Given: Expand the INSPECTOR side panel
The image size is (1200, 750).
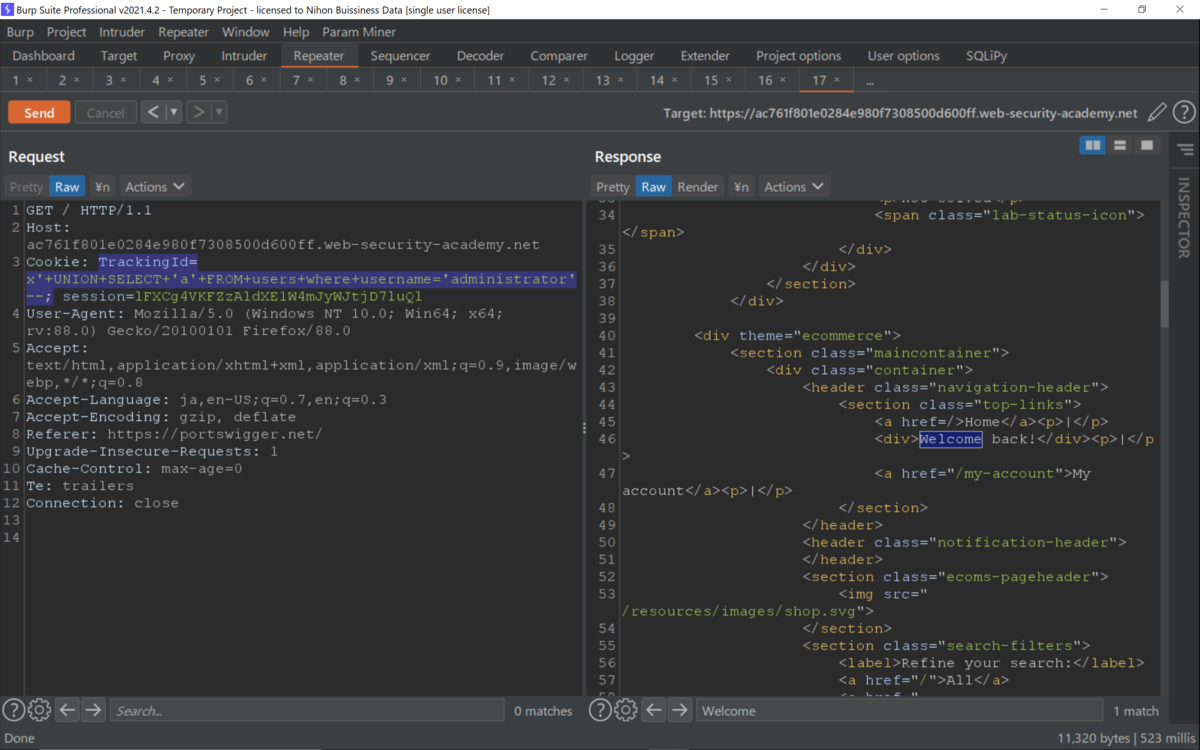Looking at the screenshot, I should [x=1184, y=217].
